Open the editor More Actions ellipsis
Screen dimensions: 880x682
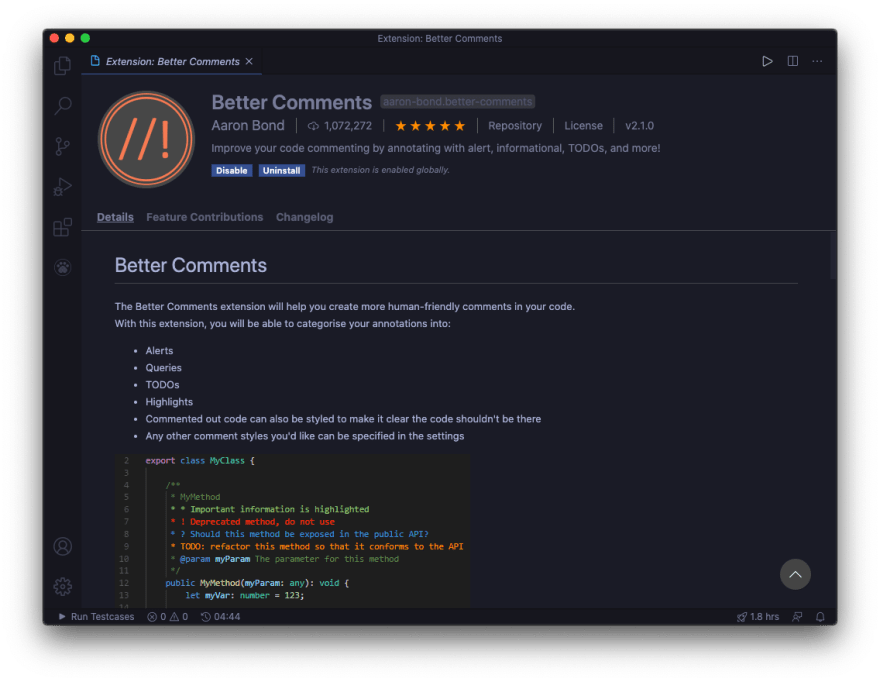point(817,61)
